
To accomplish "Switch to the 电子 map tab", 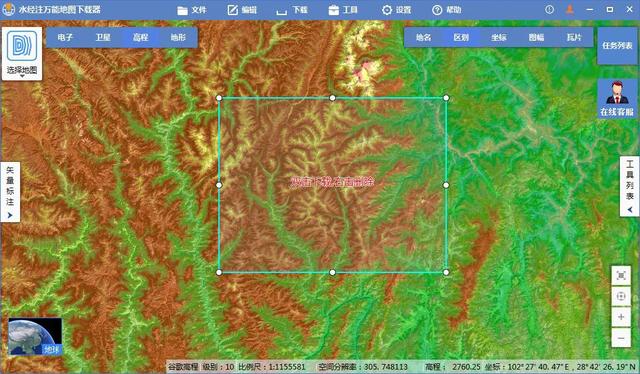I will (x=65, y=38).
